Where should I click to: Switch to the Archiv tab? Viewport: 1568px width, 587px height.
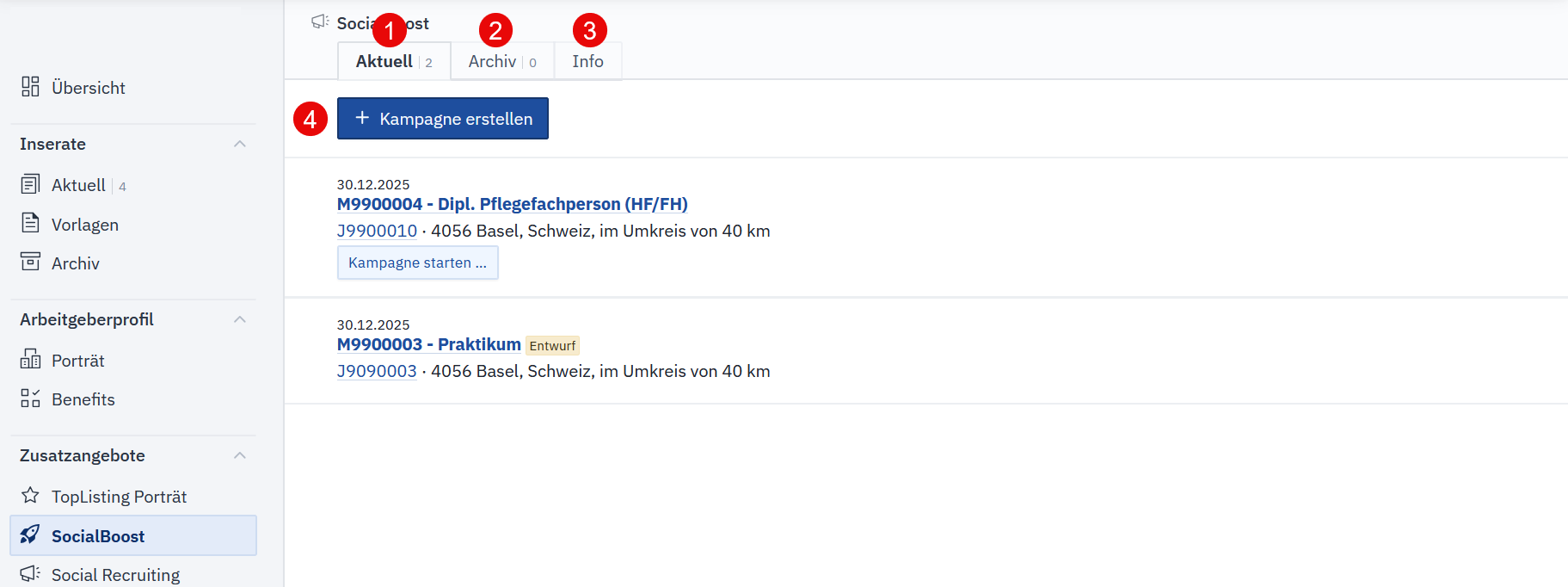501,62
